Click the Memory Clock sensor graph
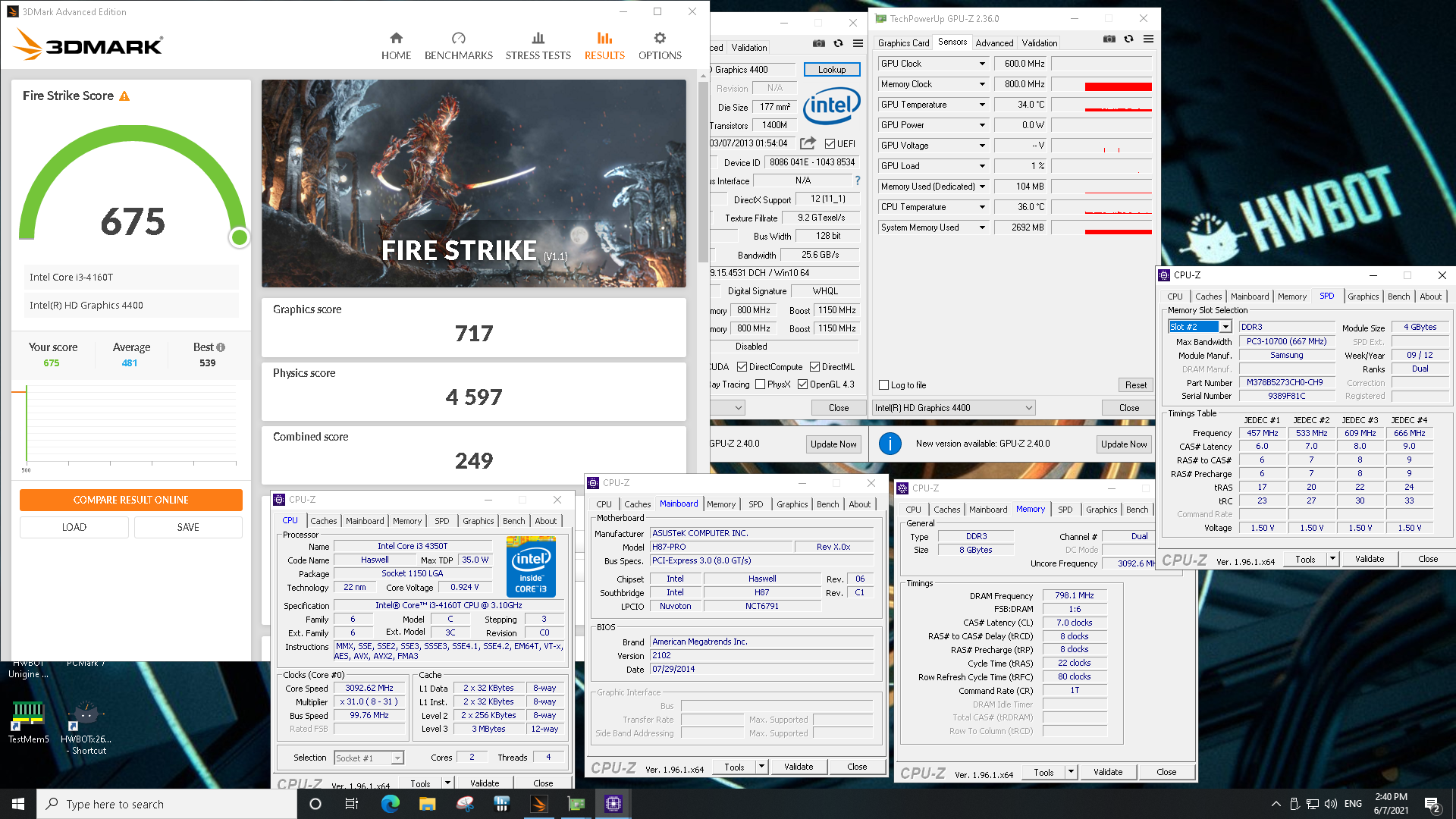The width and height of the screenshot is (1456, 819). coord(1102,84)
